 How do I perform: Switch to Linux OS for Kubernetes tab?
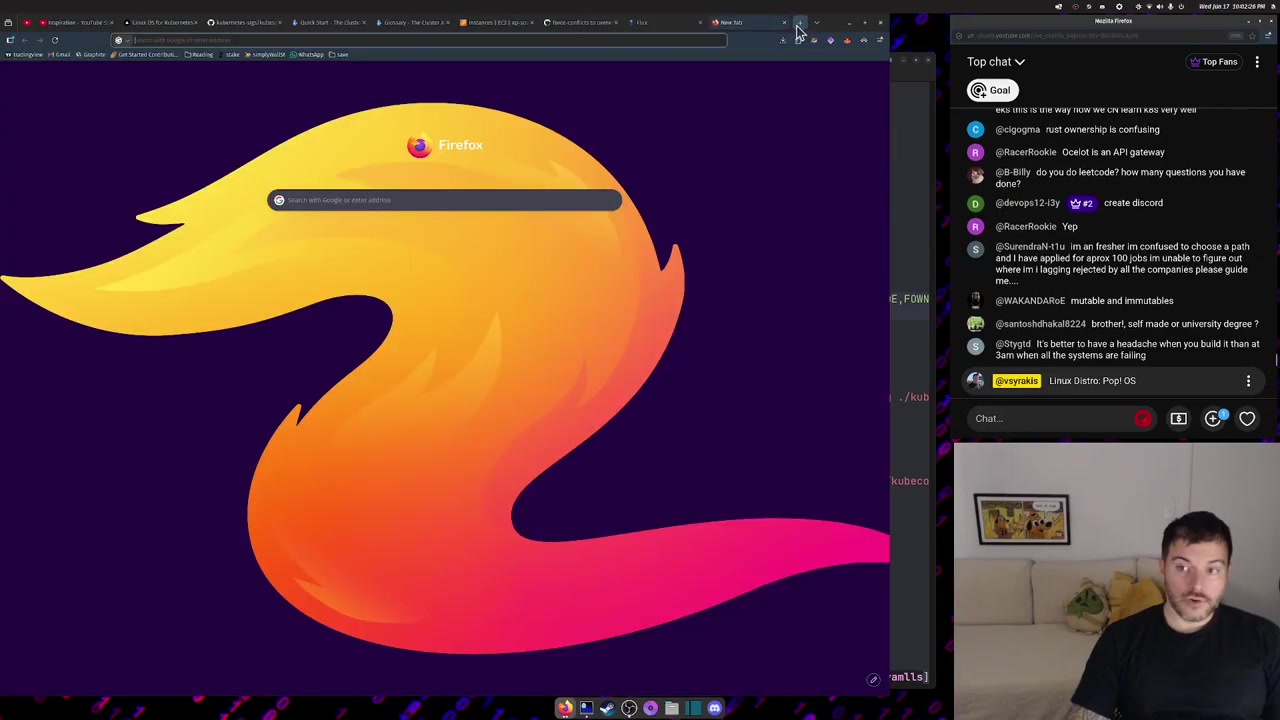tap(160, 22)
